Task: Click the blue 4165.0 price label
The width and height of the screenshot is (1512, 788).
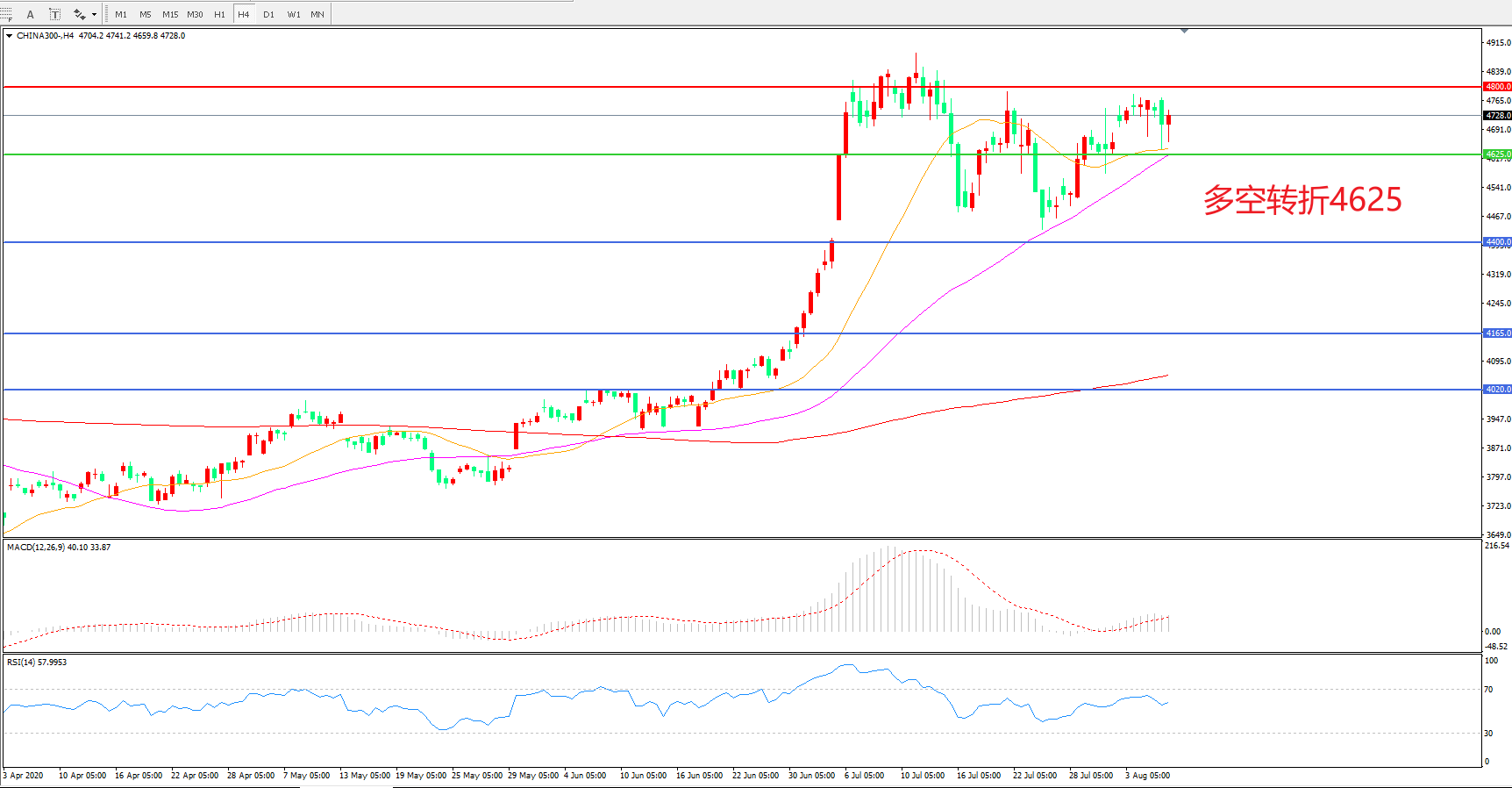Action: (x=1497, y=333)
